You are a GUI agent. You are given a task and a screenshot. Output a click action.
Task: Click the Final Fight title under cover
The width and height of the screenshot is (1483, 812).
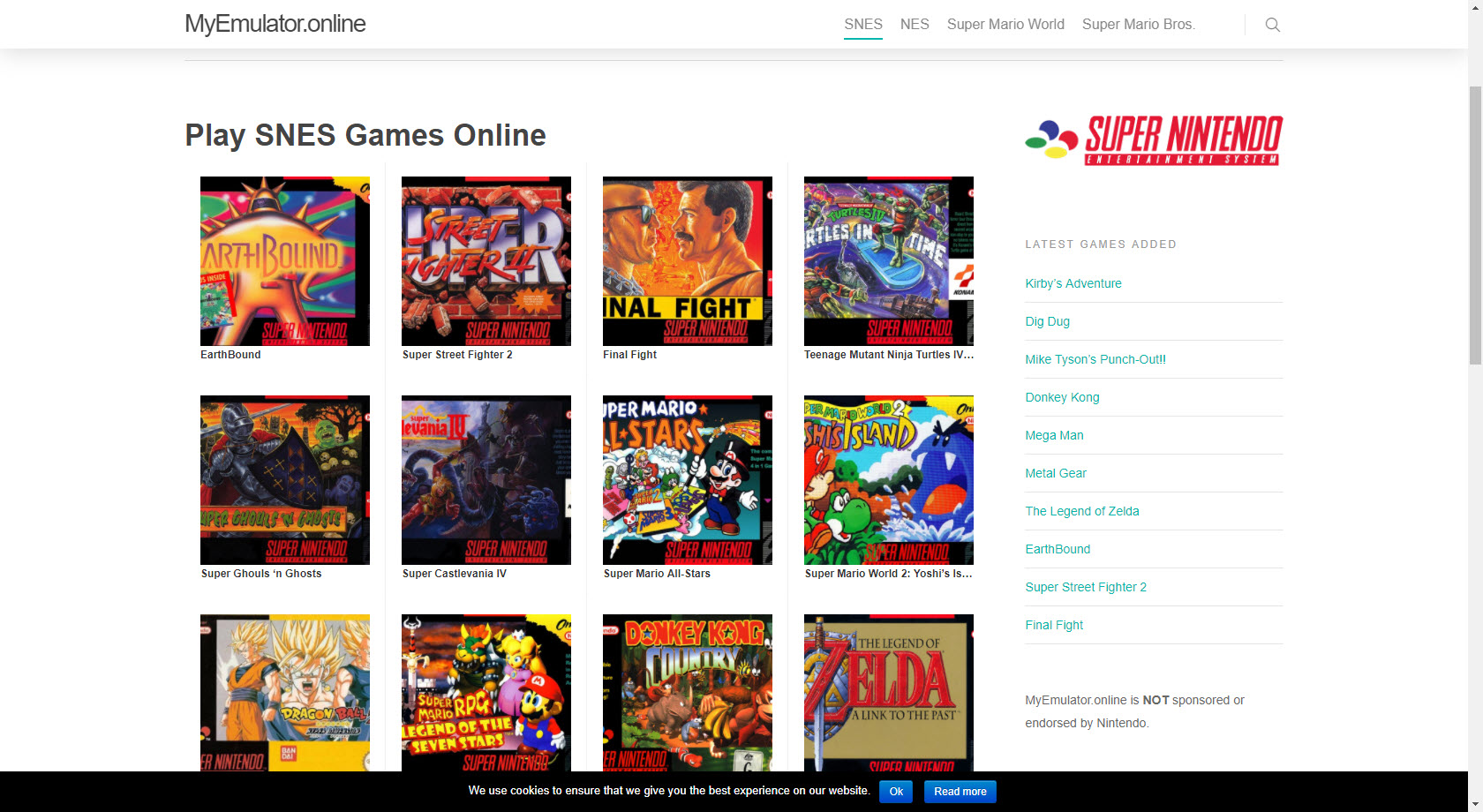[629, 355]
